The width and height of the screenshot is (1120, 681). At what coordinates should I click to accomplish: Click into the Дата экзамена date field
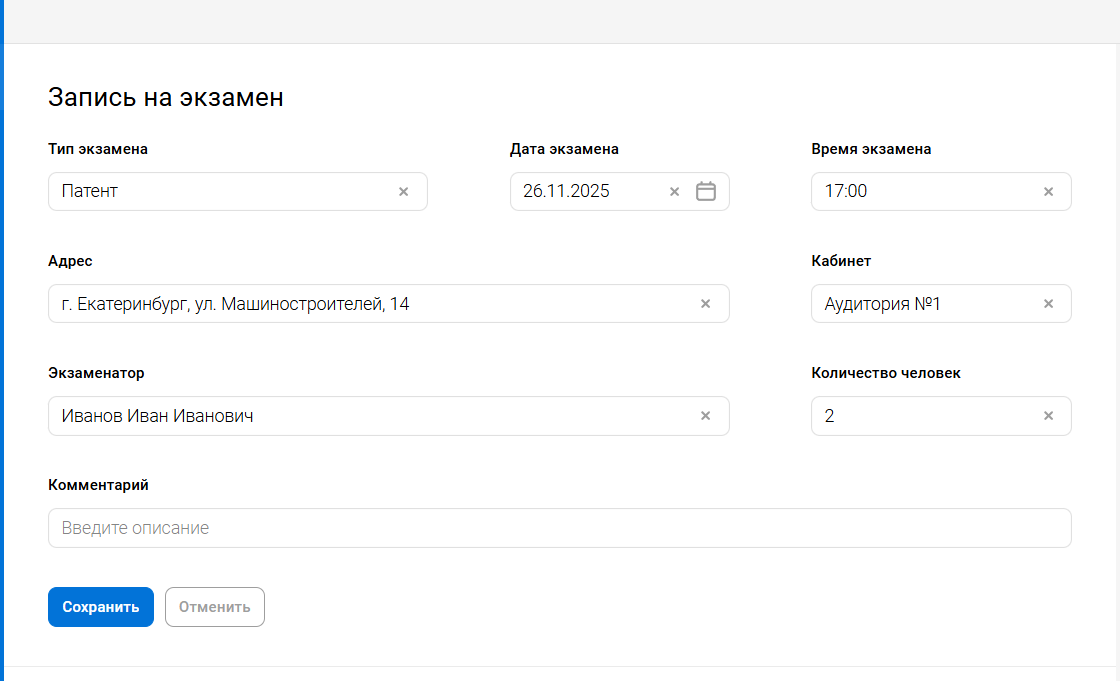tap(585, 192)
